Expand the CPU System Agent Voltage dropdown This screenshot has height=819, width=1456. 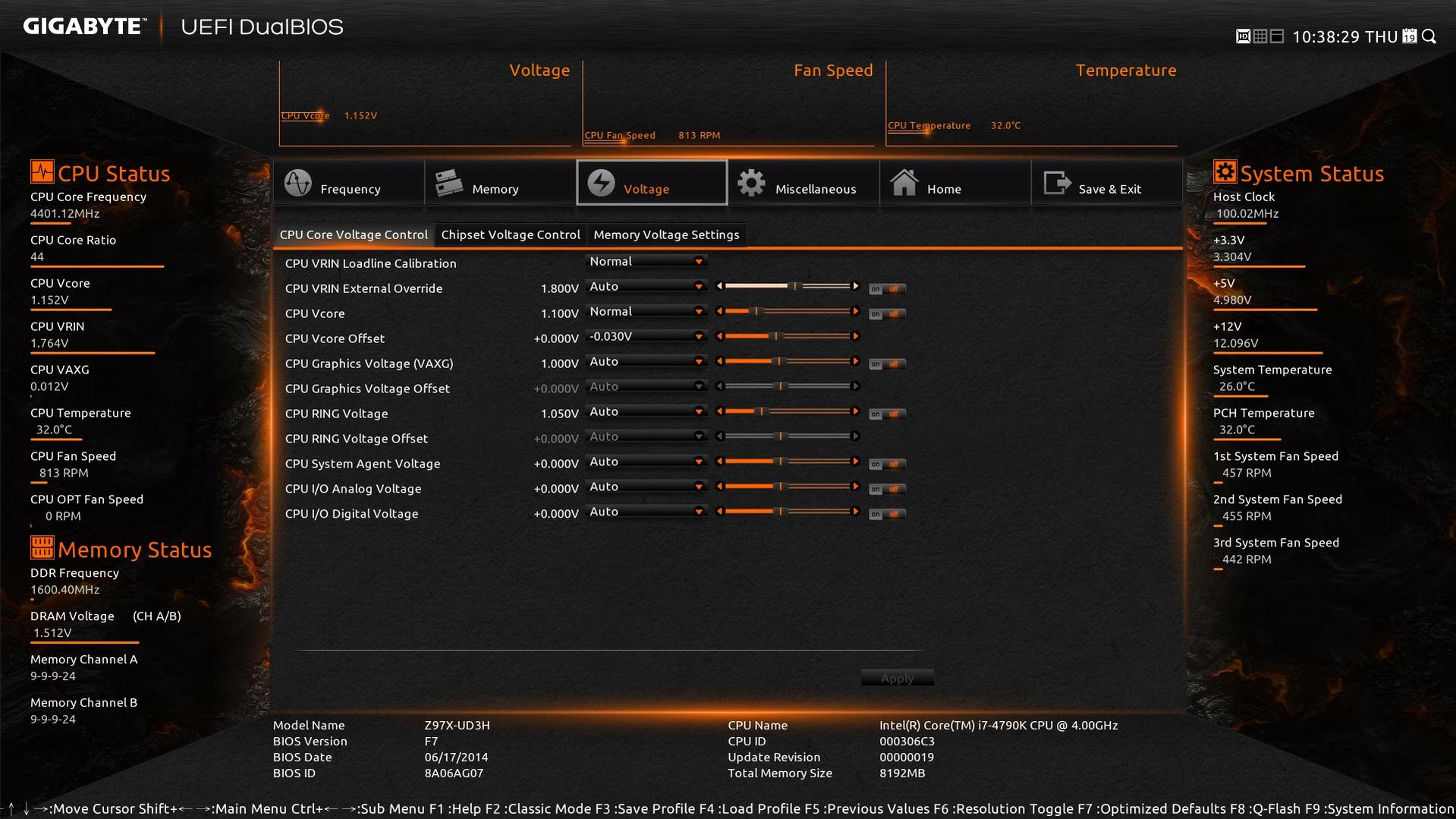(646, 461)
